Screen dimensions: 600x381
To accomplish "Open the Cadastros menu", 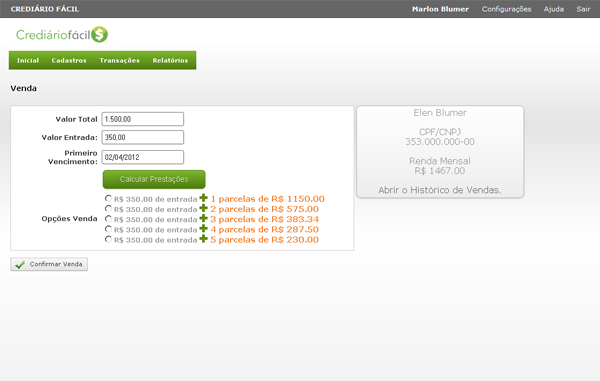I will click(69, 60).
